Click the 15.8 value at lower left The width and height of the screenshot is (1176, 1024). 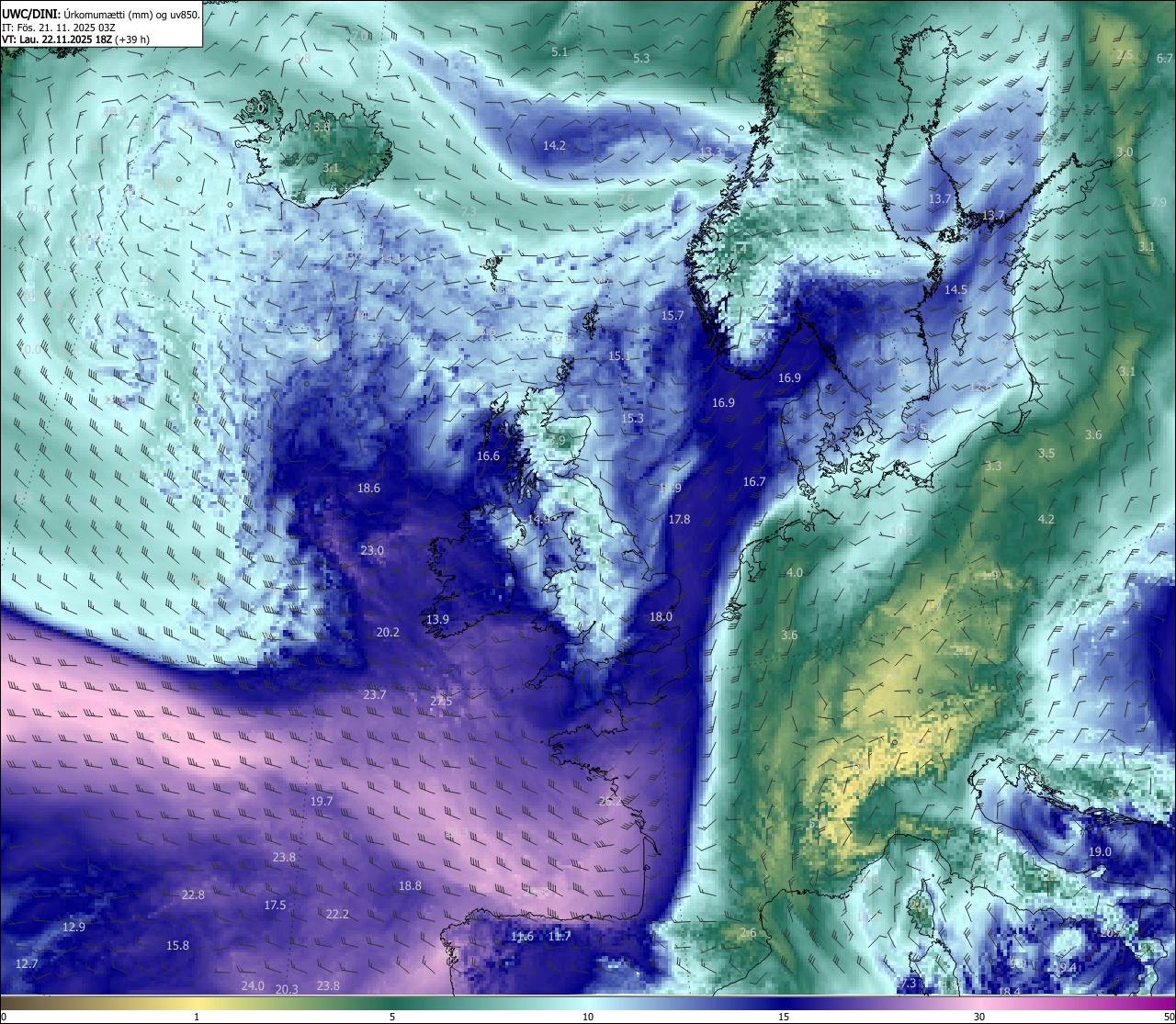(x=177, y=945)
